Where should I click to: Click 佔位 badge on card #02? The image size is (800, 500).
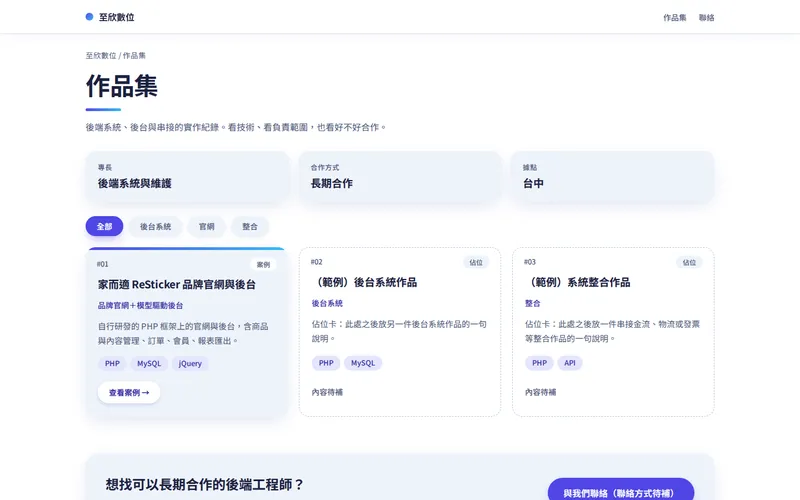tap(476, 263)
